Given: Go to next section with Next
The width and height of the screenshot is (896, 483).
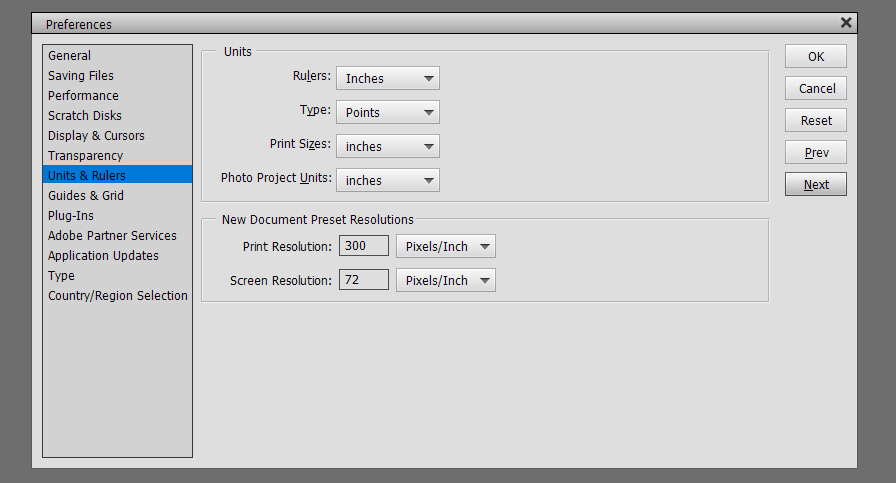Looking at the screenshot, I should click(x=815, y=185).
